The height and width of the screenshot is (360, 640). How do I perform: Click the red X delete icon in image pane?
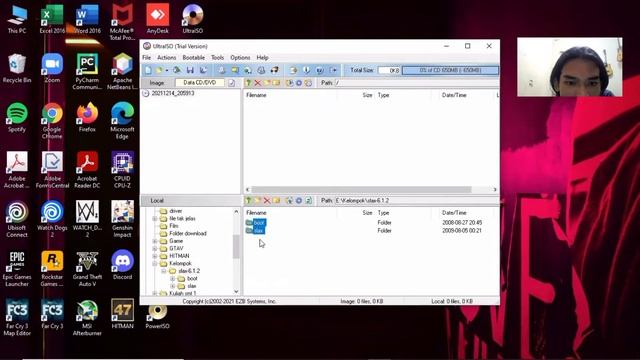pyautogui.click(x=258, y=83)
